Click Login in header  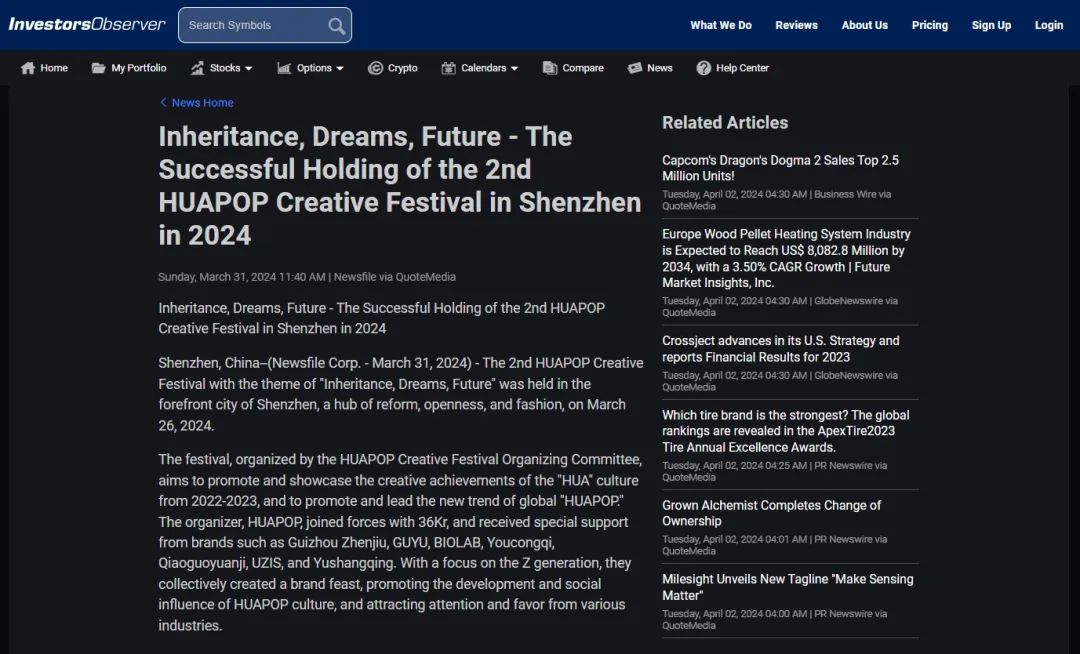coord(1049,25)
